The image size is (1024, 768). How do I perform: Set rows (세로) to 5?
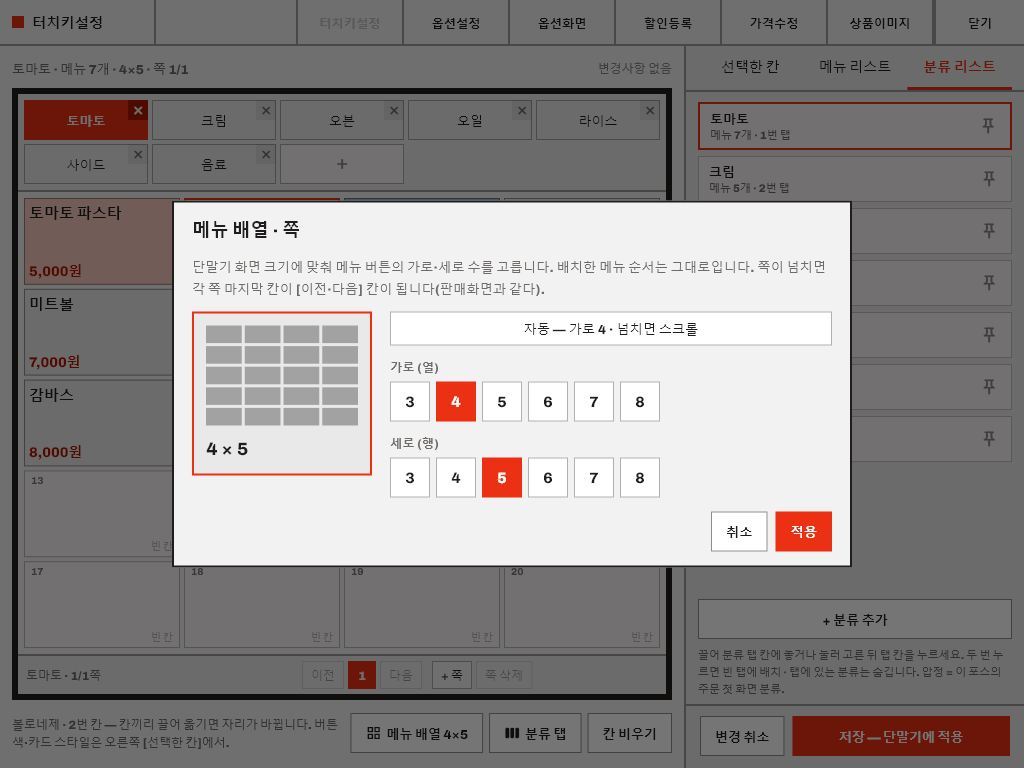[502, 477]
